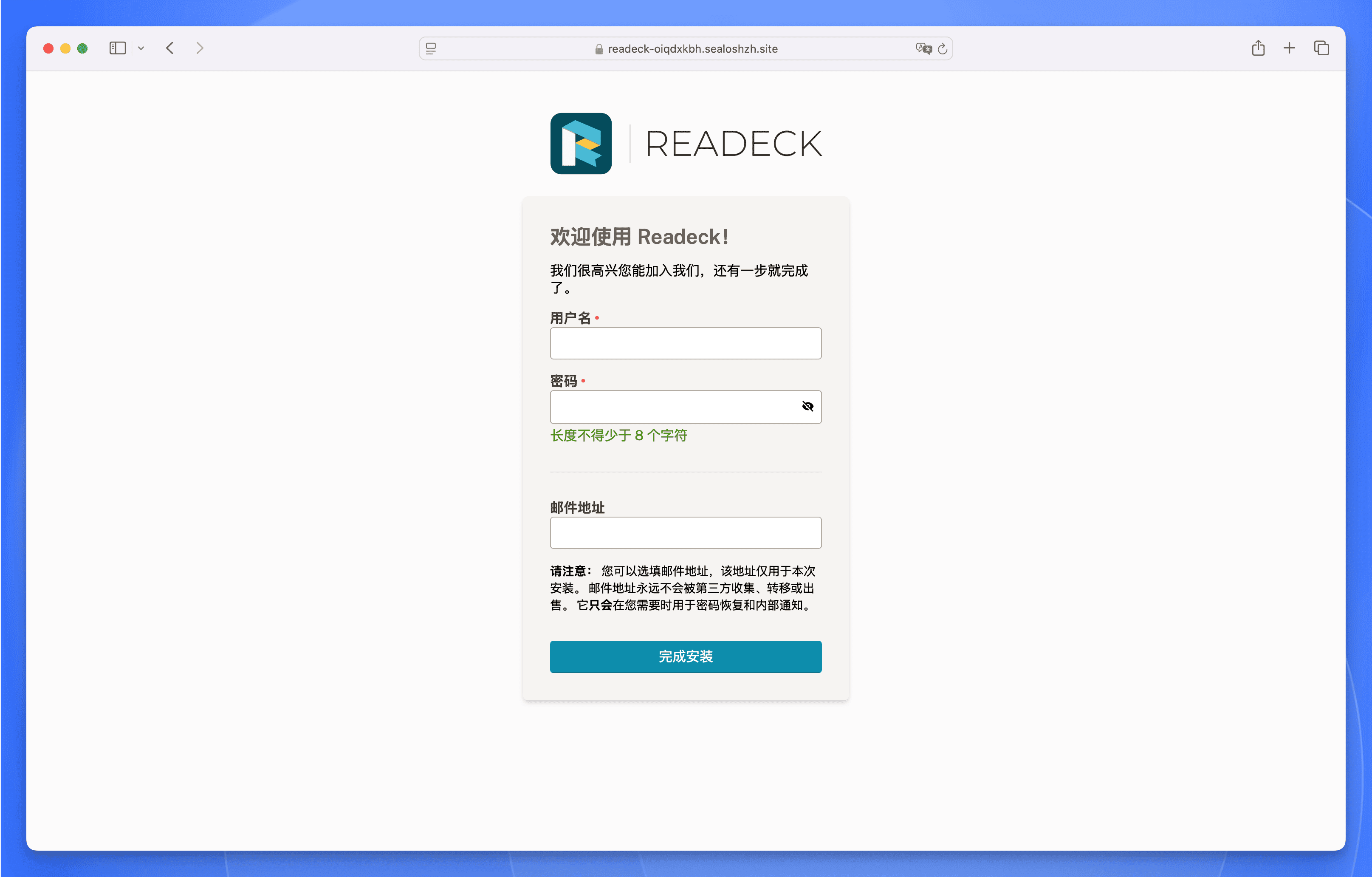
Task: Click the back navigation arrow
Action: tap(170, 48)
